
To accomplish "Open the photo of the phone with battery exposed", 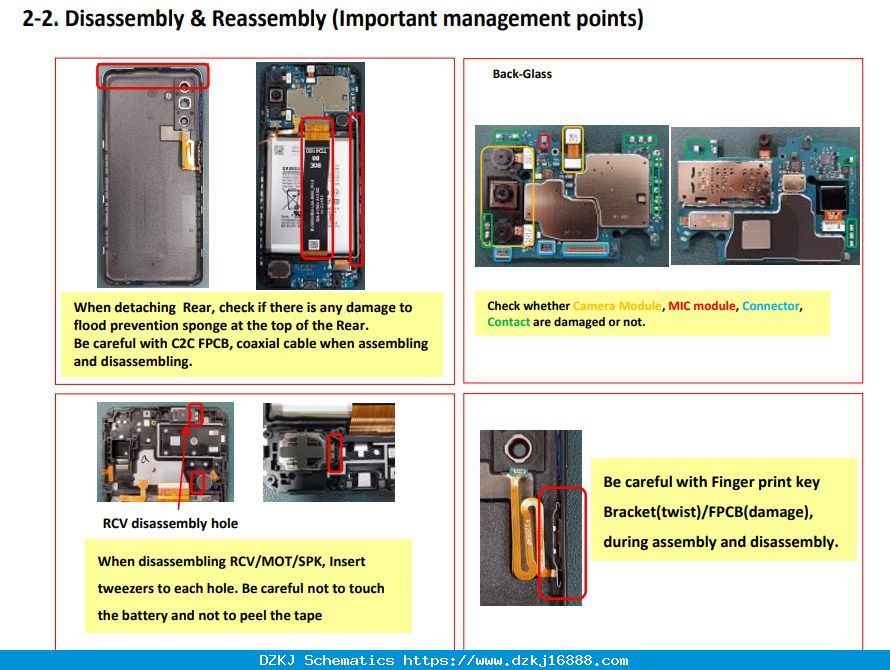I will [x=310, y=176].
